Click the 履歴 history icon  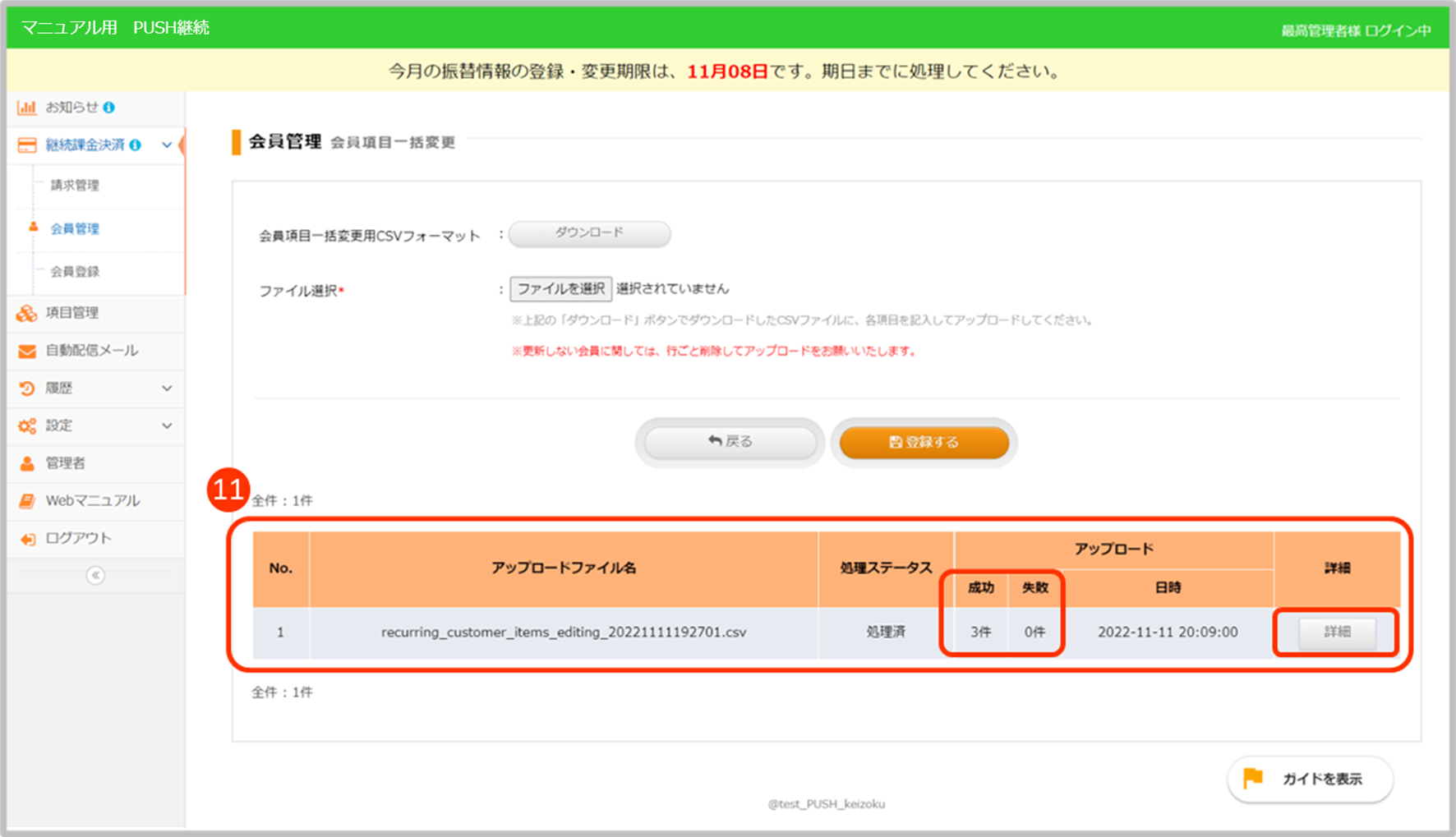(27, 389)
